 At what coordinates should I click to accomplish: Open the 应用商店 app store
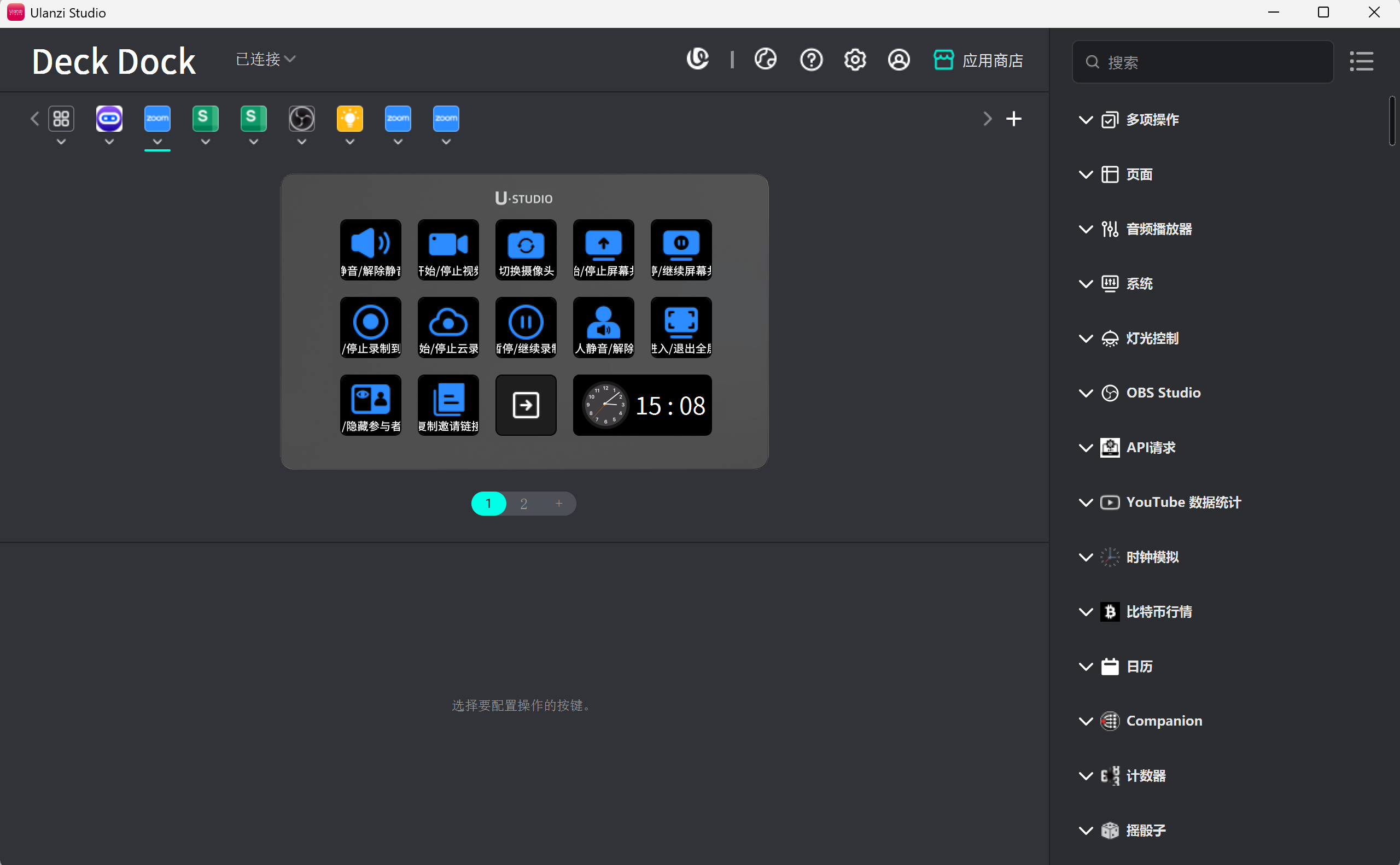[x=978, y=60]
